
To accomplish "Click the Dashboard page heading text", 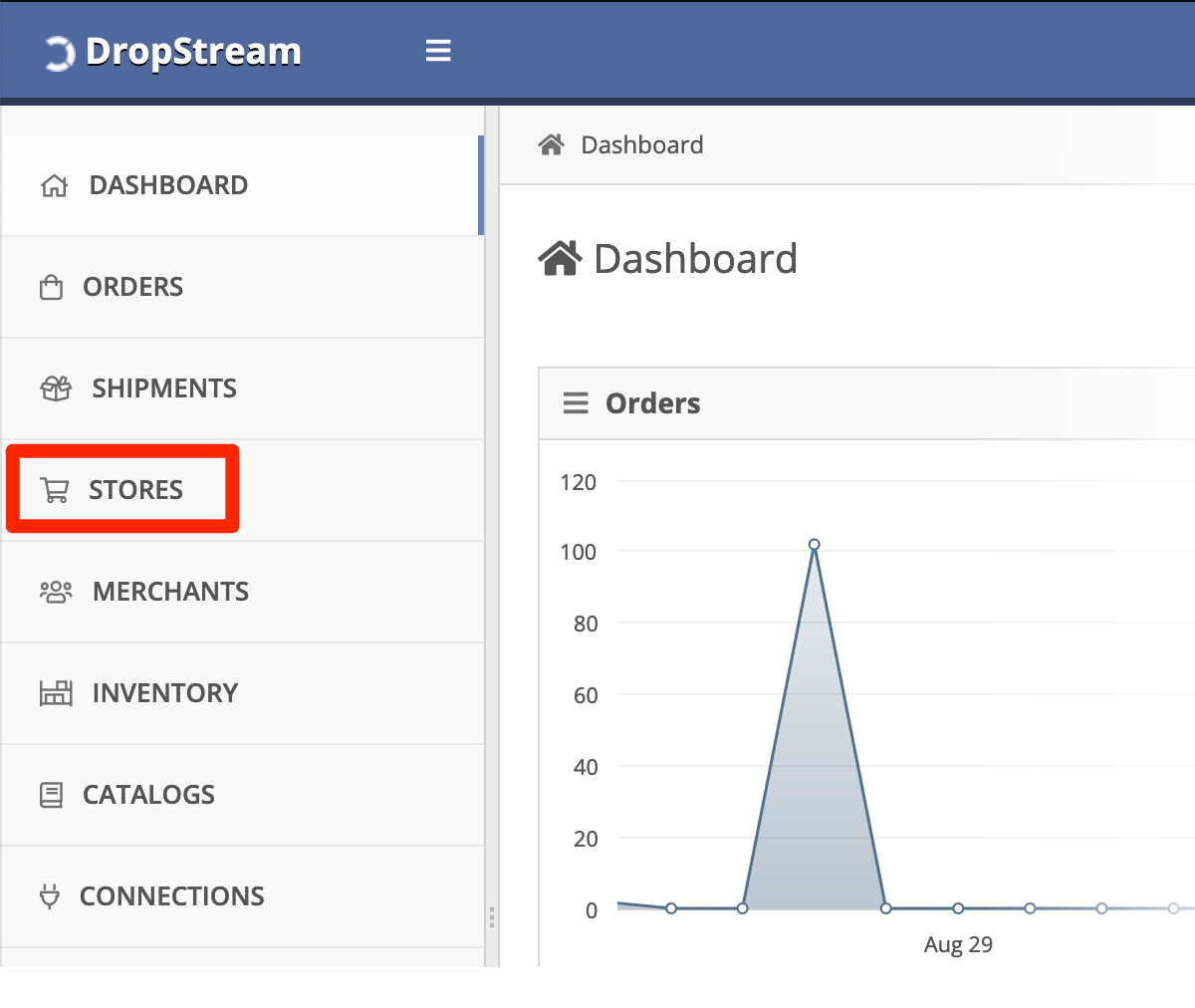I will (695, 259).
